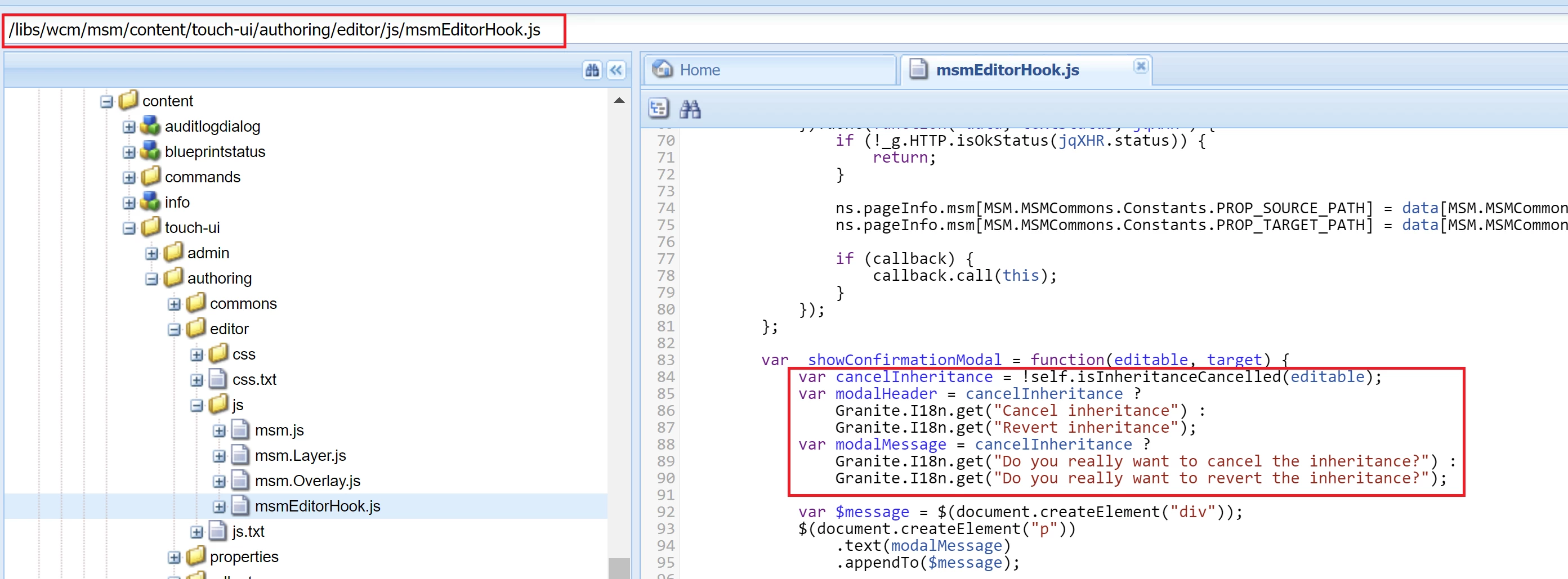Collapse the tree panel with double-arrow icon
The image size is (1568, 579).
point(616,70)
